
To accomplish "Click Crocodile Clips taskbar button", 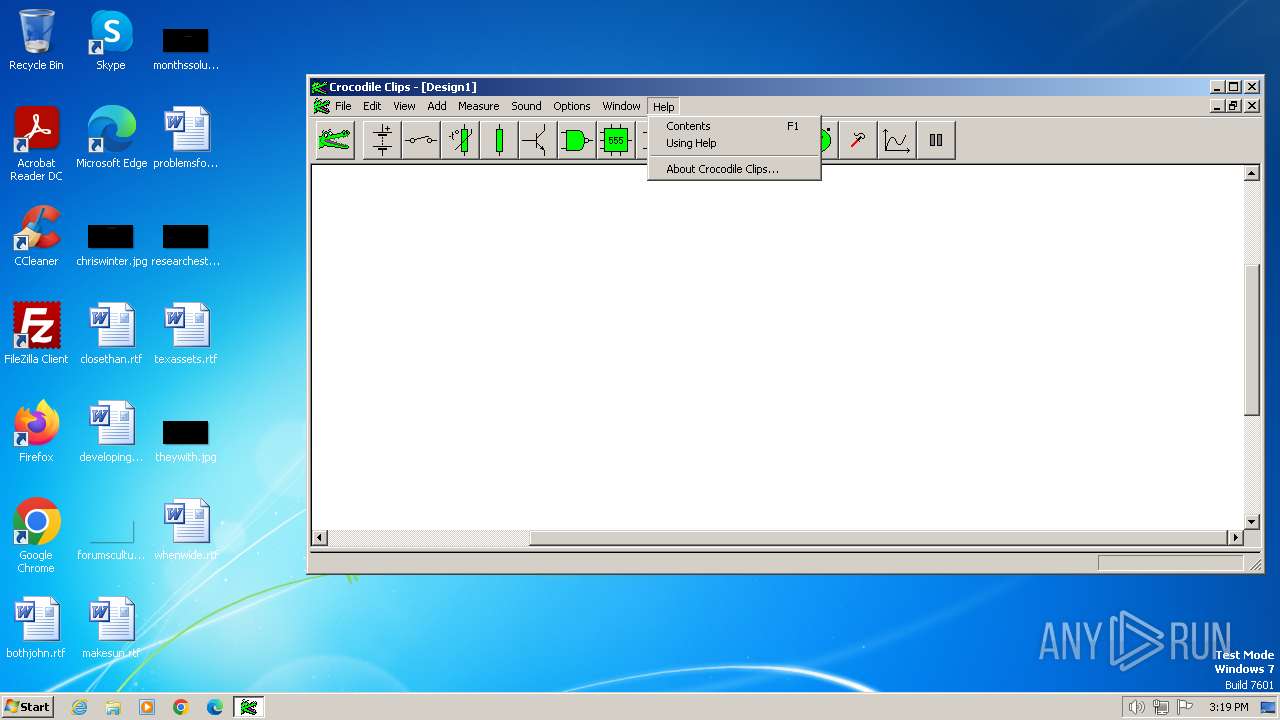I will pyautogui.click(x=249, y=707).
